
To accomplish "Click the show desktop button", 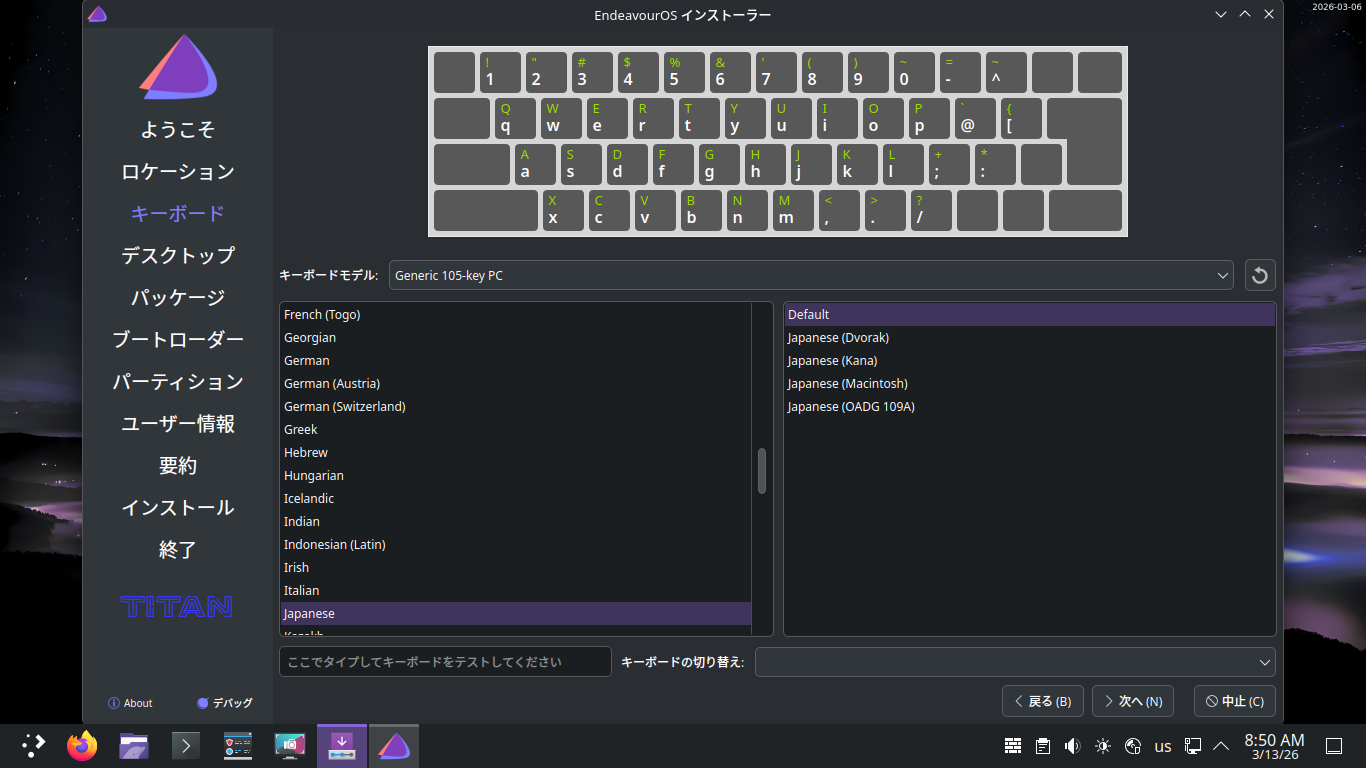I will pos(1333,746).
